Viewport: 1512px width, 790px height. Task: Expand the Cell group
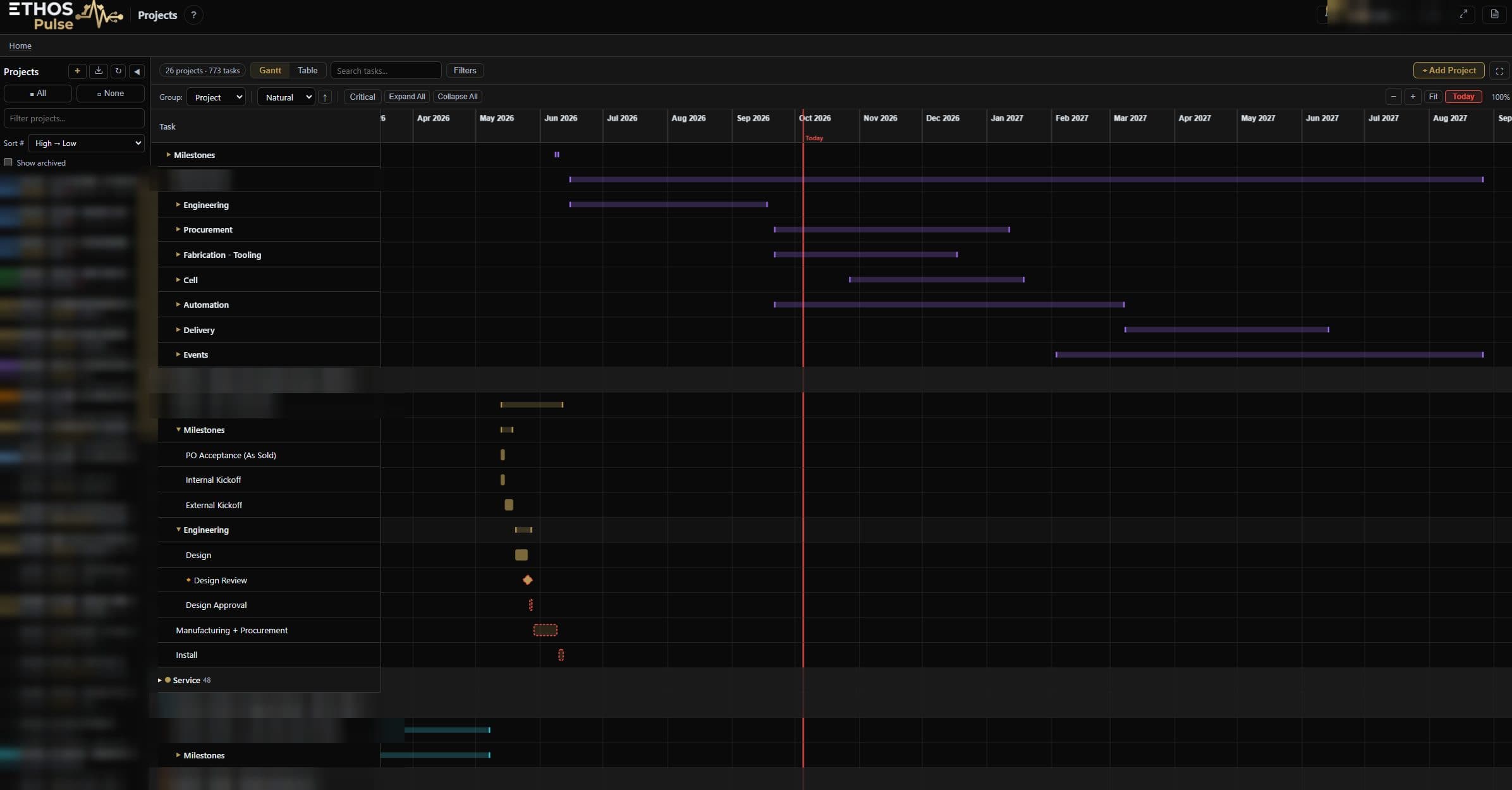pos(178,279)
